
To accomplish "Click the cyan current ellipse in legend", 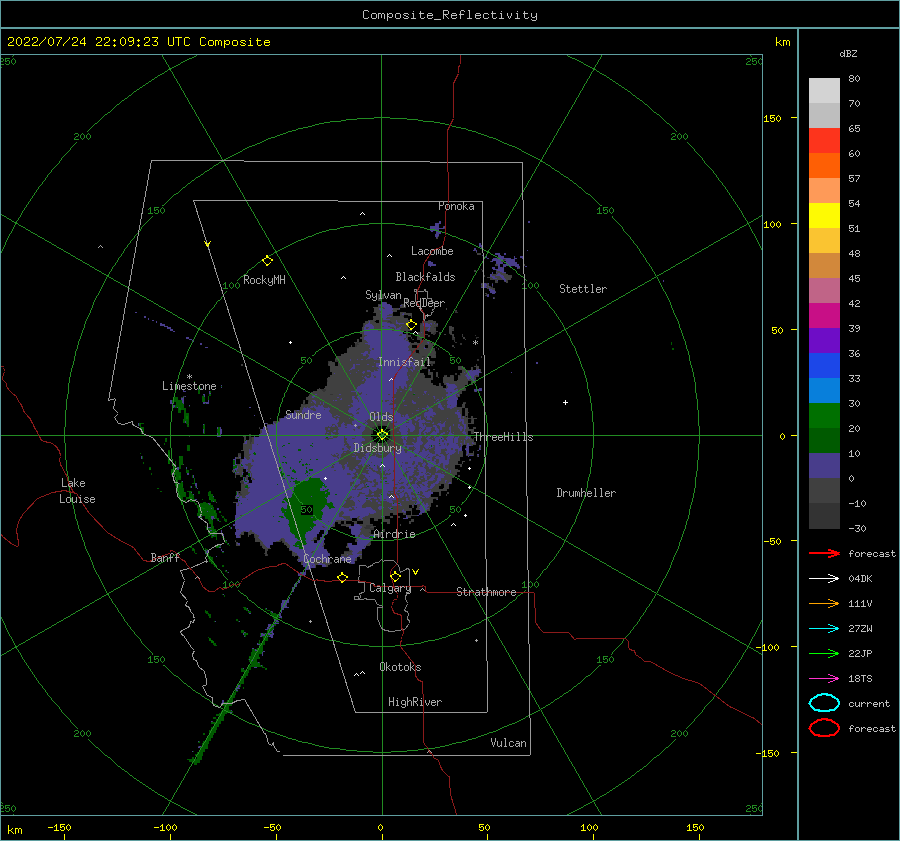I will [824, 703].
